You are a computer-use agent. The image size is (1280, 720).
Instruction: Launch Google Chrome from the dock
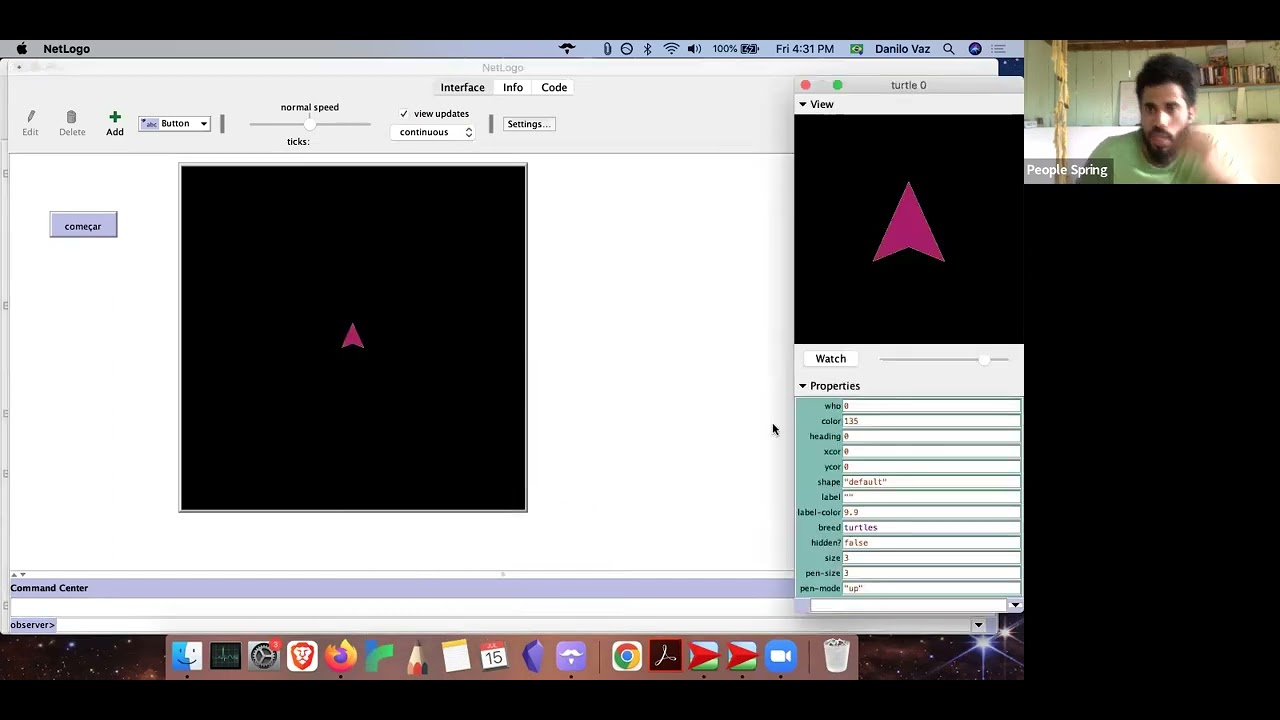627,656
